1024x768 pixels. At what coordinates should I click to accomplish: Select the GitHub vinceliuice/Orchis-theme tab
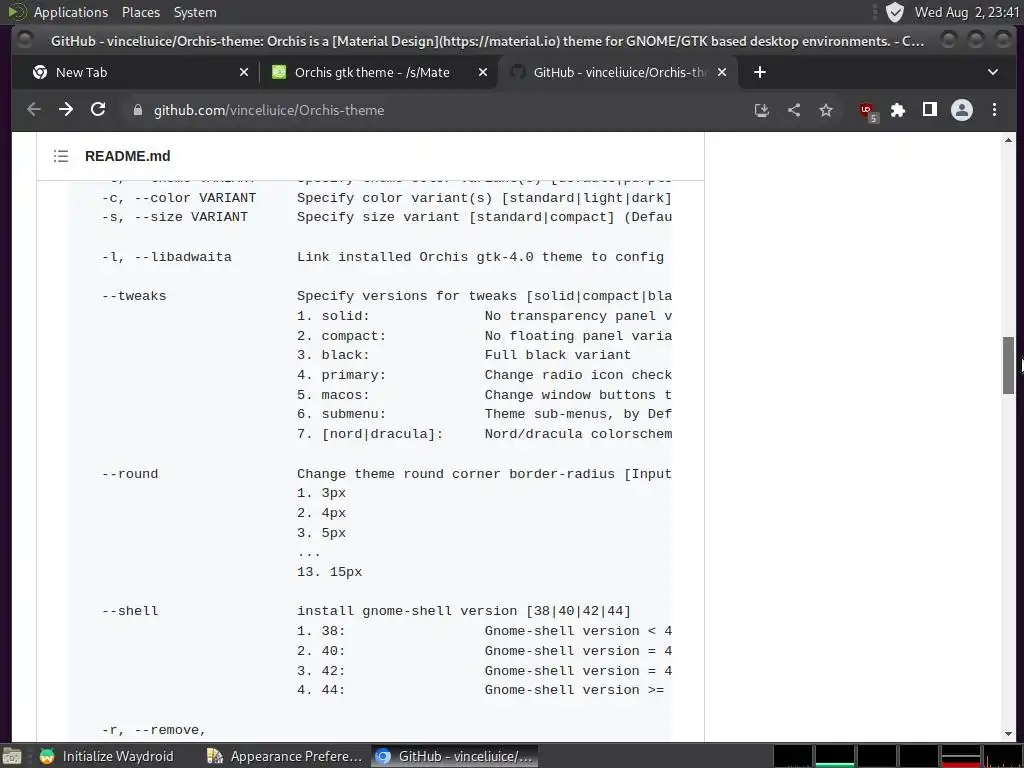tap(618, 72)
